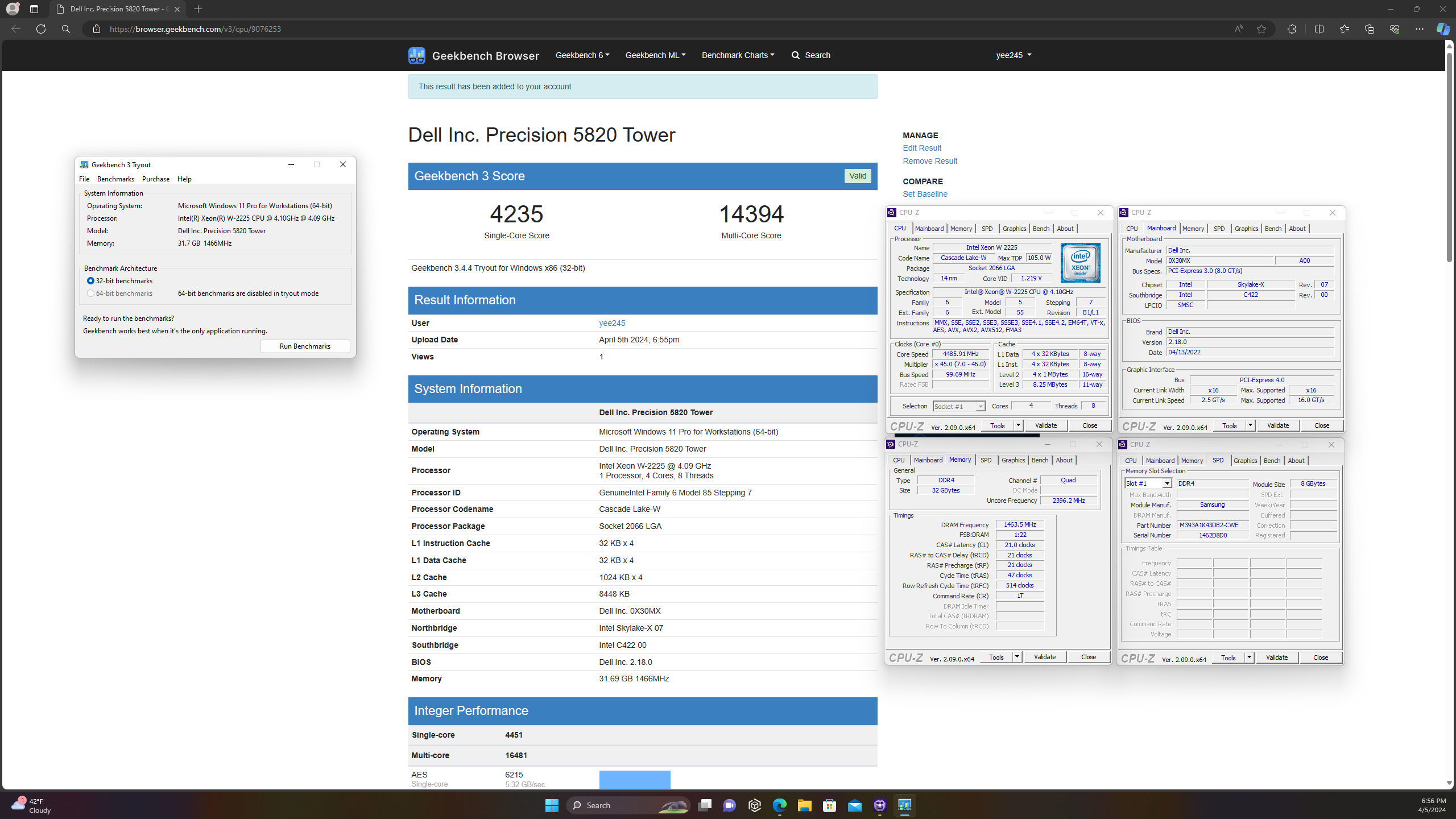Image resolution: width=1456 pixels, height=819 pixels.
Task: Open Microsoft Store from the taskbar
Action: pos(830,805)
